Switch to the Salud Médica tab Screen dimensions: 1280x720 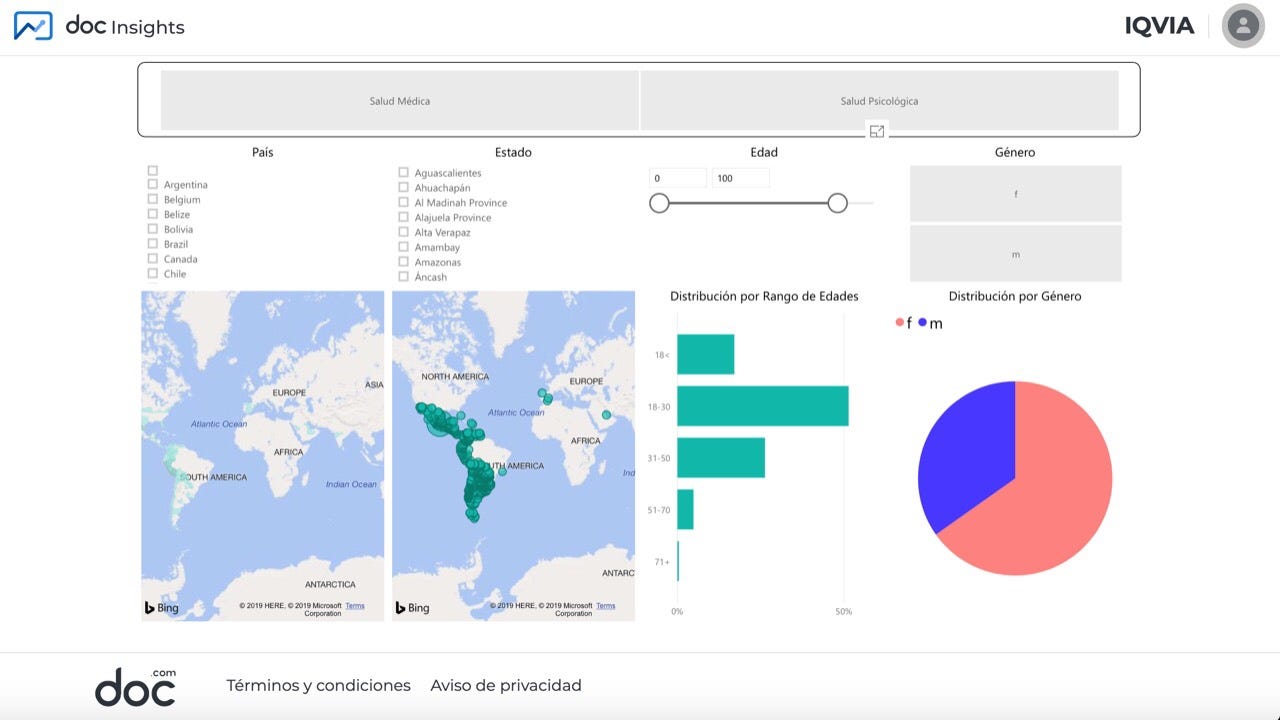click(400, 100)
